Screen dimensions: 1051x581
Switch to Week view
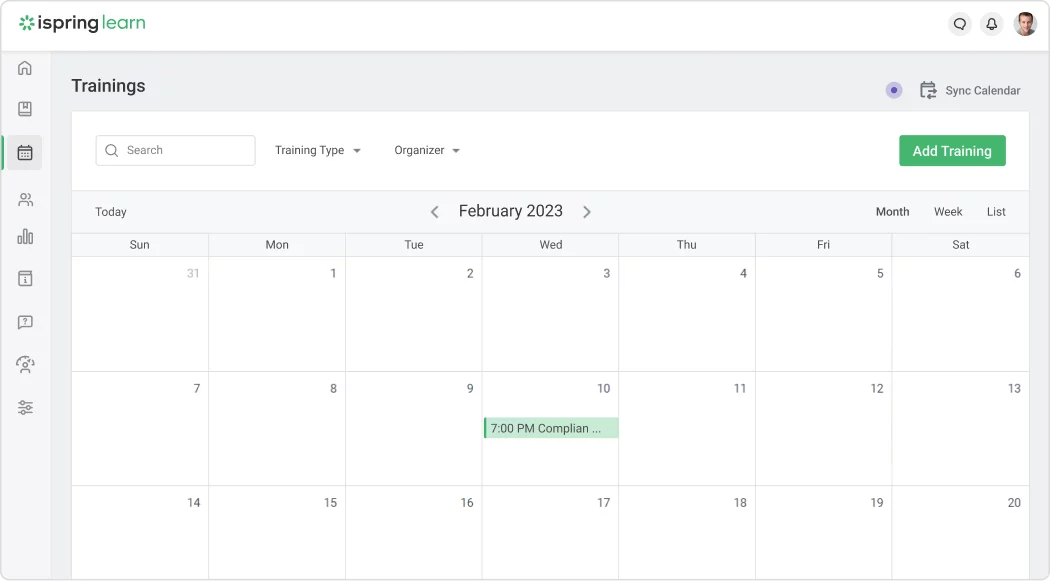click(948, 212)
